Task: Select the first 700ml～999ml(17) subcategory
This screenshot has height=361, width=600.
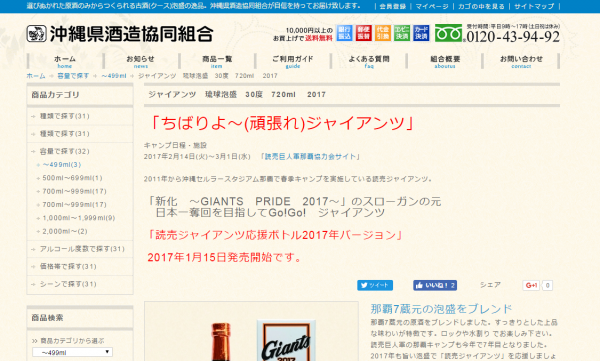Action: (x=74, y=191)
